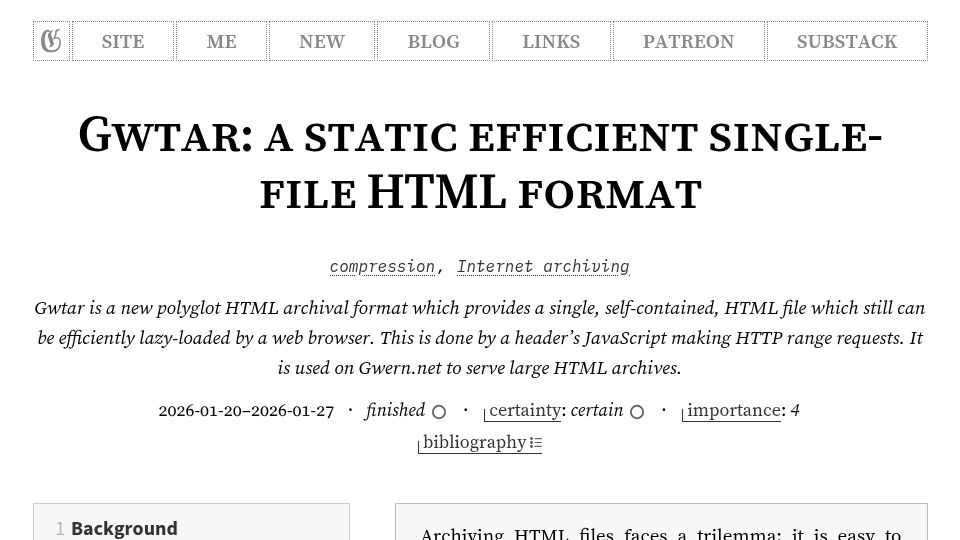Click the certainty metadata link
The height and width of the screenshot is (540, 960).
[524, 410]
